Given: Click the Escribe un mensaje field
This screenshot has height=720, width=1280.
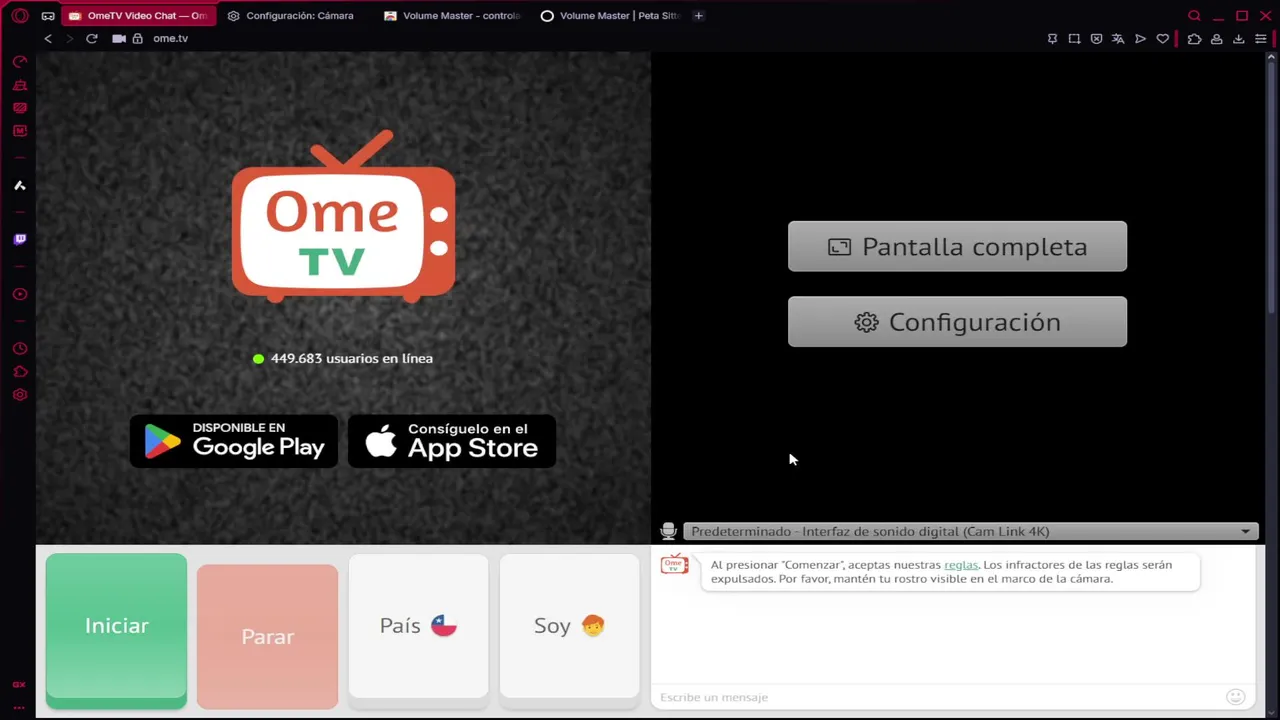Looking at the screenshot, I should (x=938, y=697).
